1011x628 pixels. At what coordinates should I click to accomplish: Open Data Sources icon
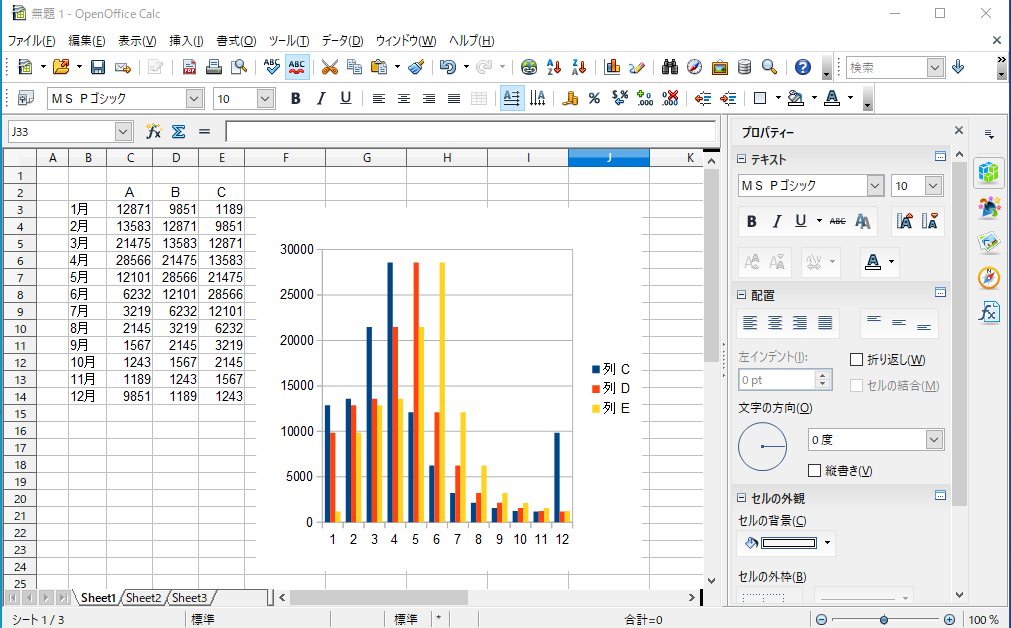point(744,67)
